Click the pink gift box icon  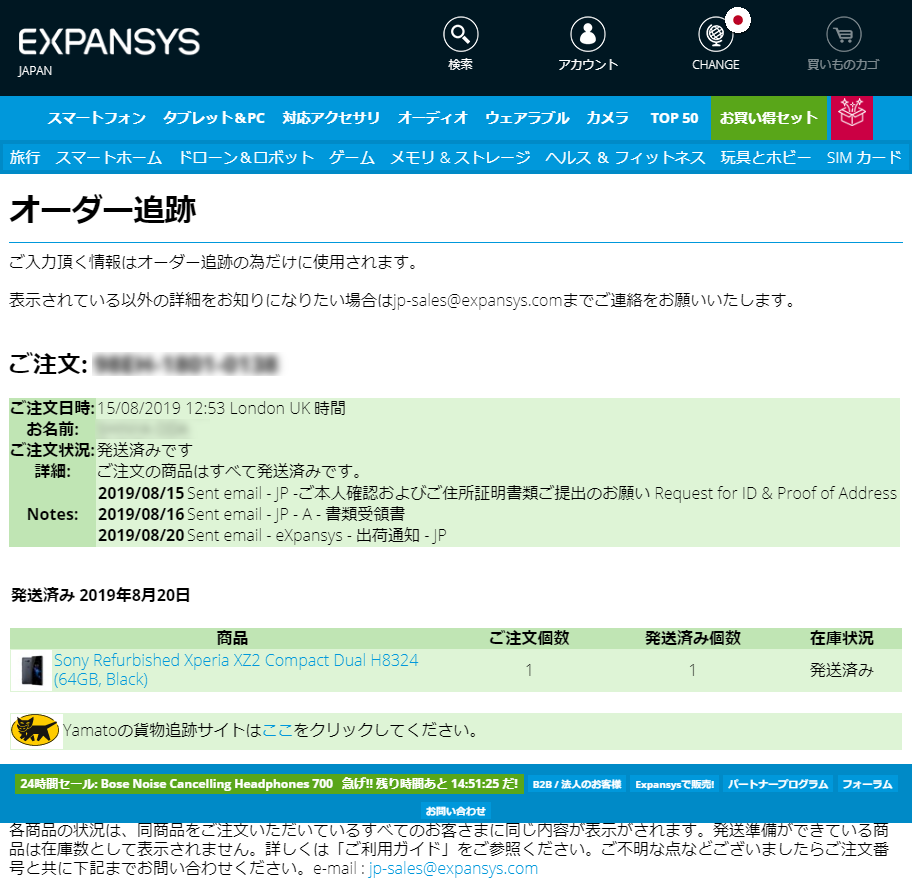[852, 118]
